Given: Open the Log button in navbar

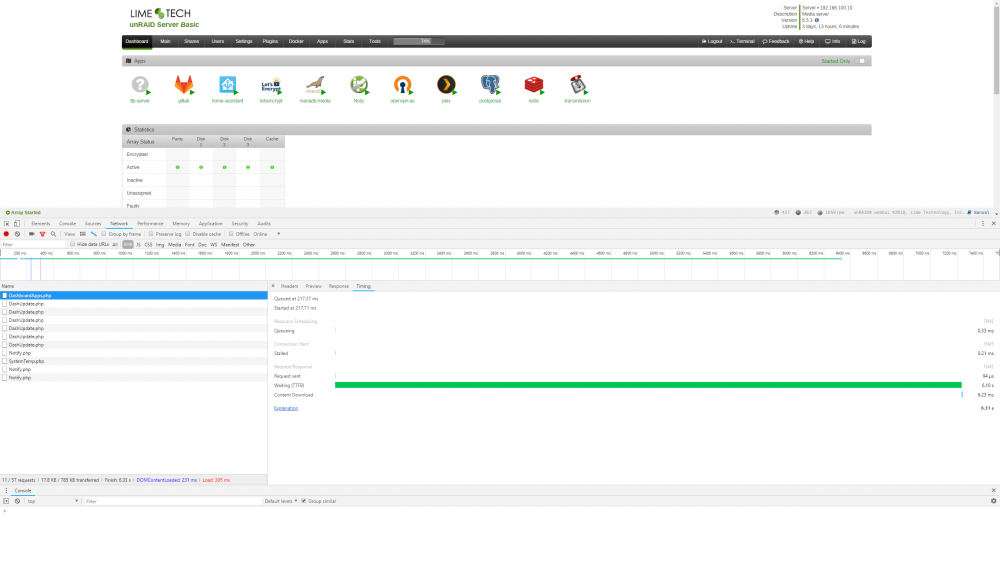Looking at the screenshot, I should coord(858,41).
